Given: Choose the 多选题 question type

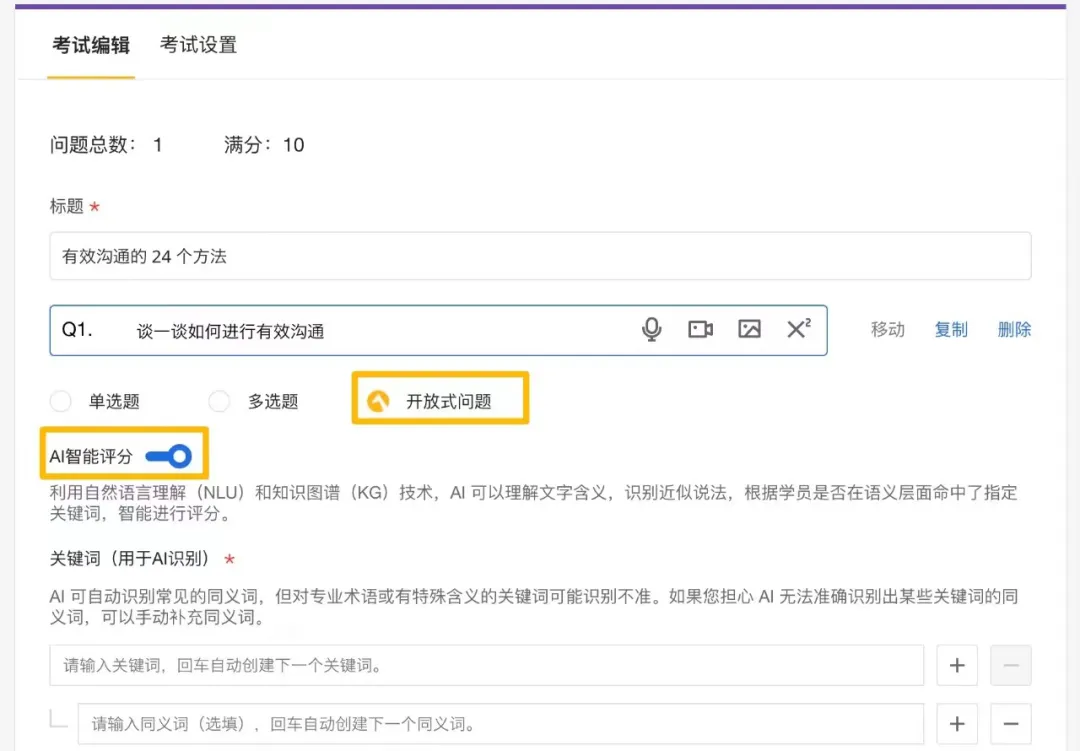Looking at the screenshot, I should point(219,402).
